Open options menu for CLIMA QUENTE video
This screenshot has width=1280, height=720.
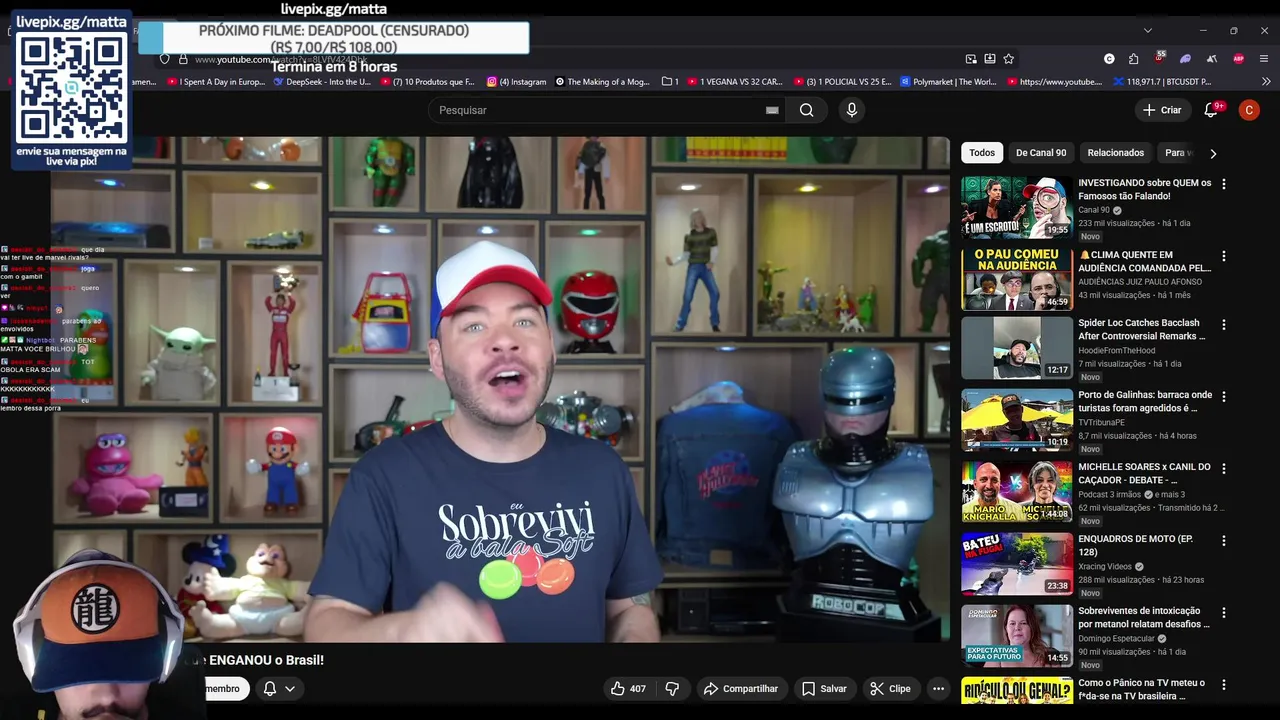coord(1224,256)
